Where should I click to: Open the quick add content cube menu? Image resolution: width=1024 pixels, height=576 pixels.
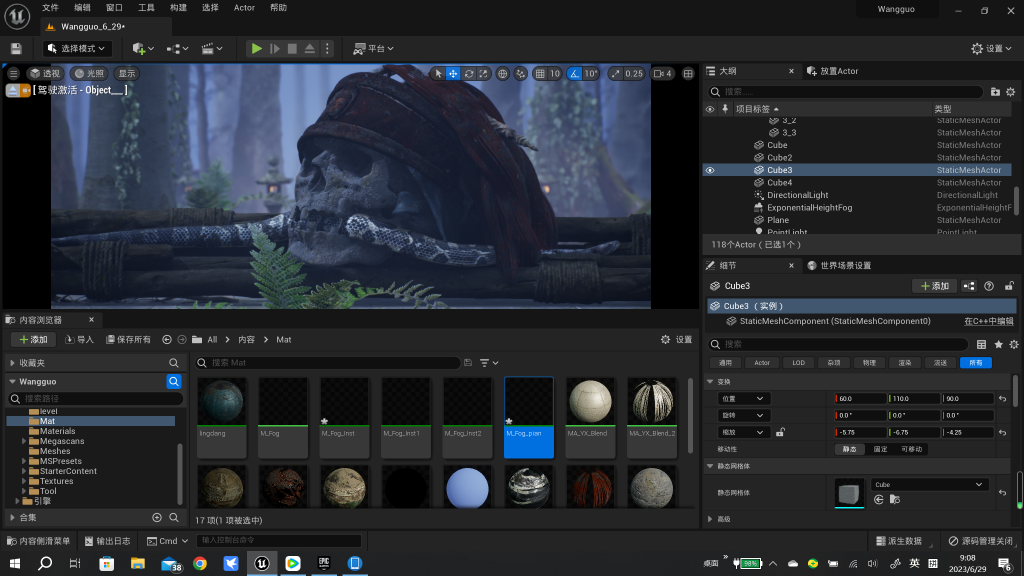click(142, 48)
